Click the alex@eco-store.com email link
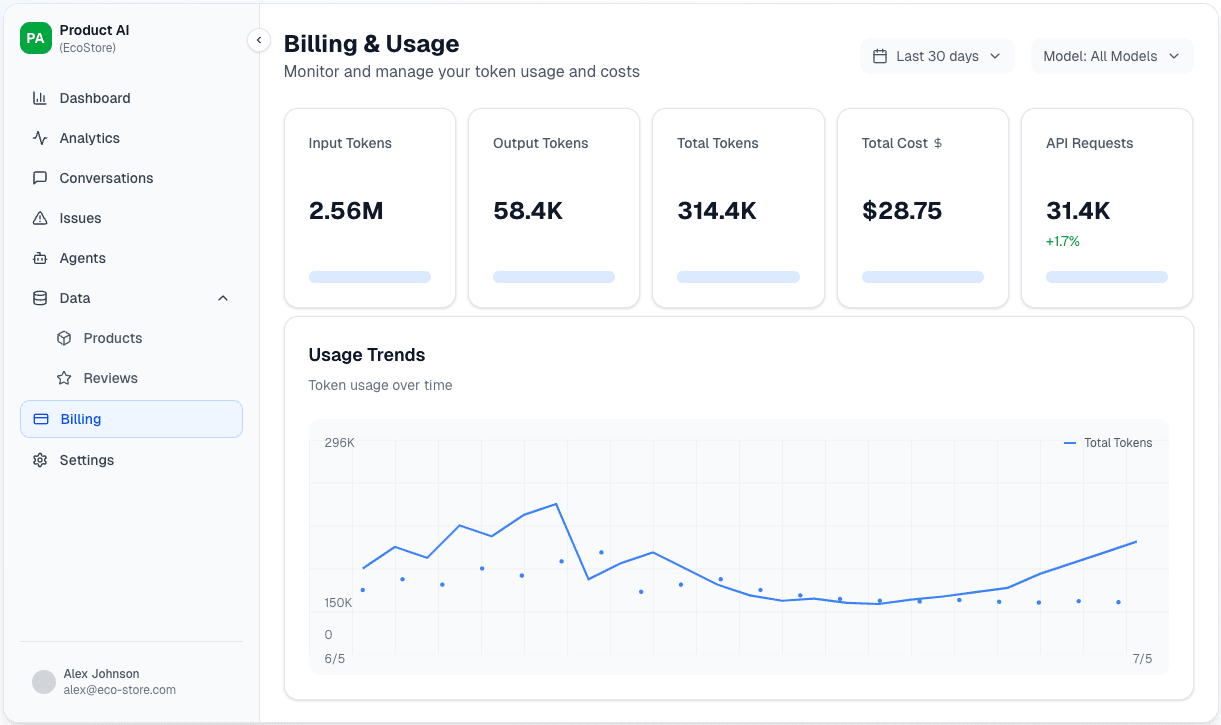 pos(121,690)
